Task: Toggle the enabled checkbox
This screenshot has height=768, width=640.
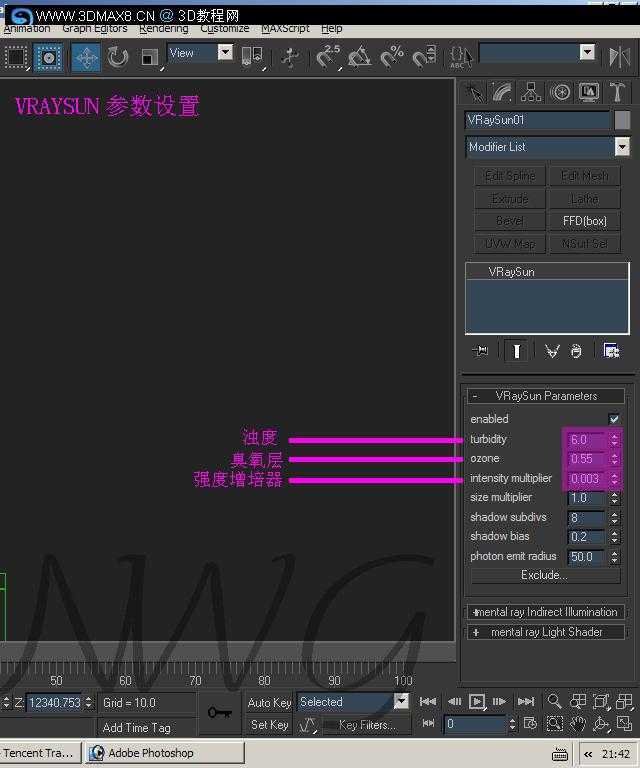Action: (614, 419)
